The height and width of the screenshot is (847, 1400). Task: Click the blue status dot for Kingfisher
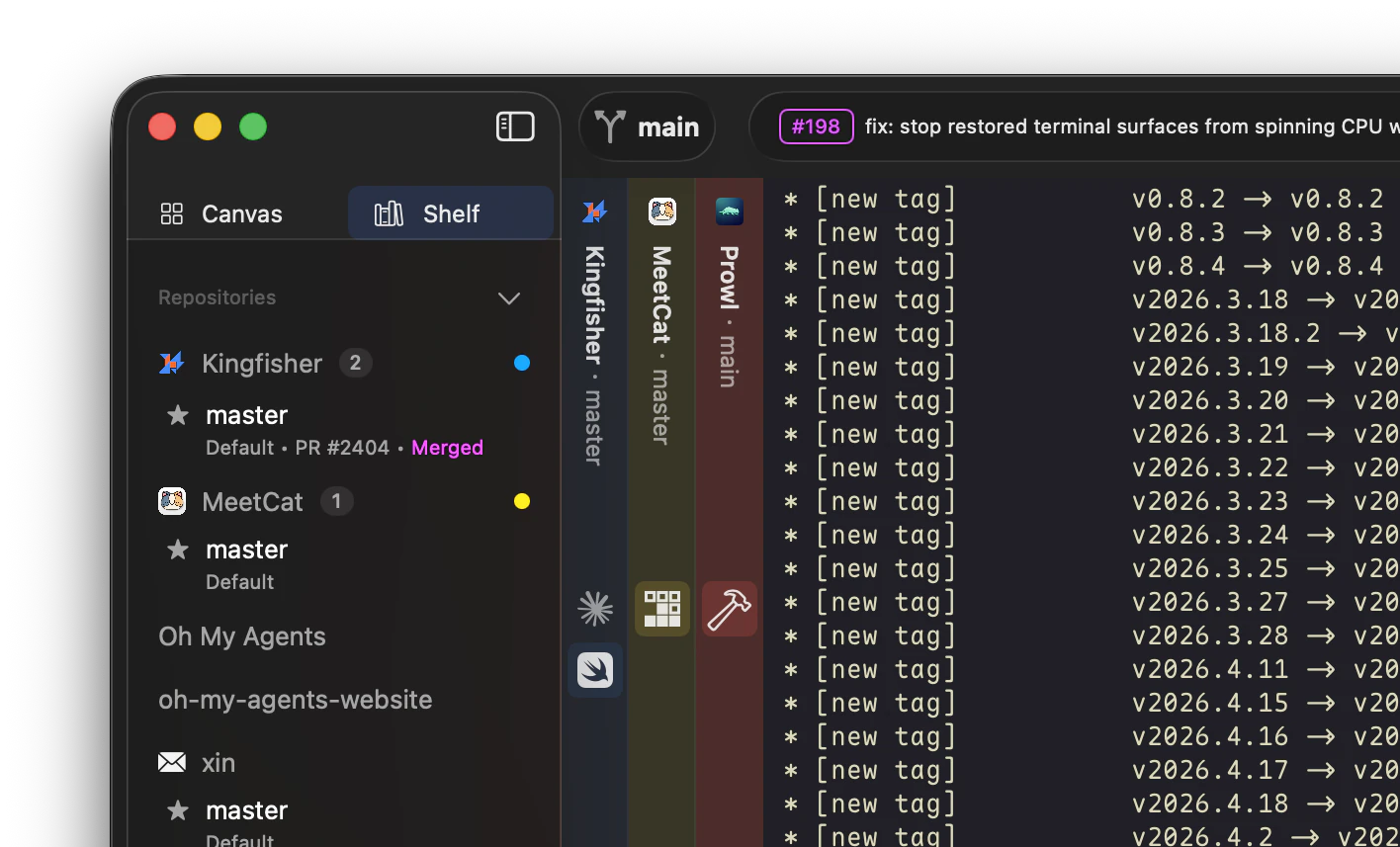(522, 363)
